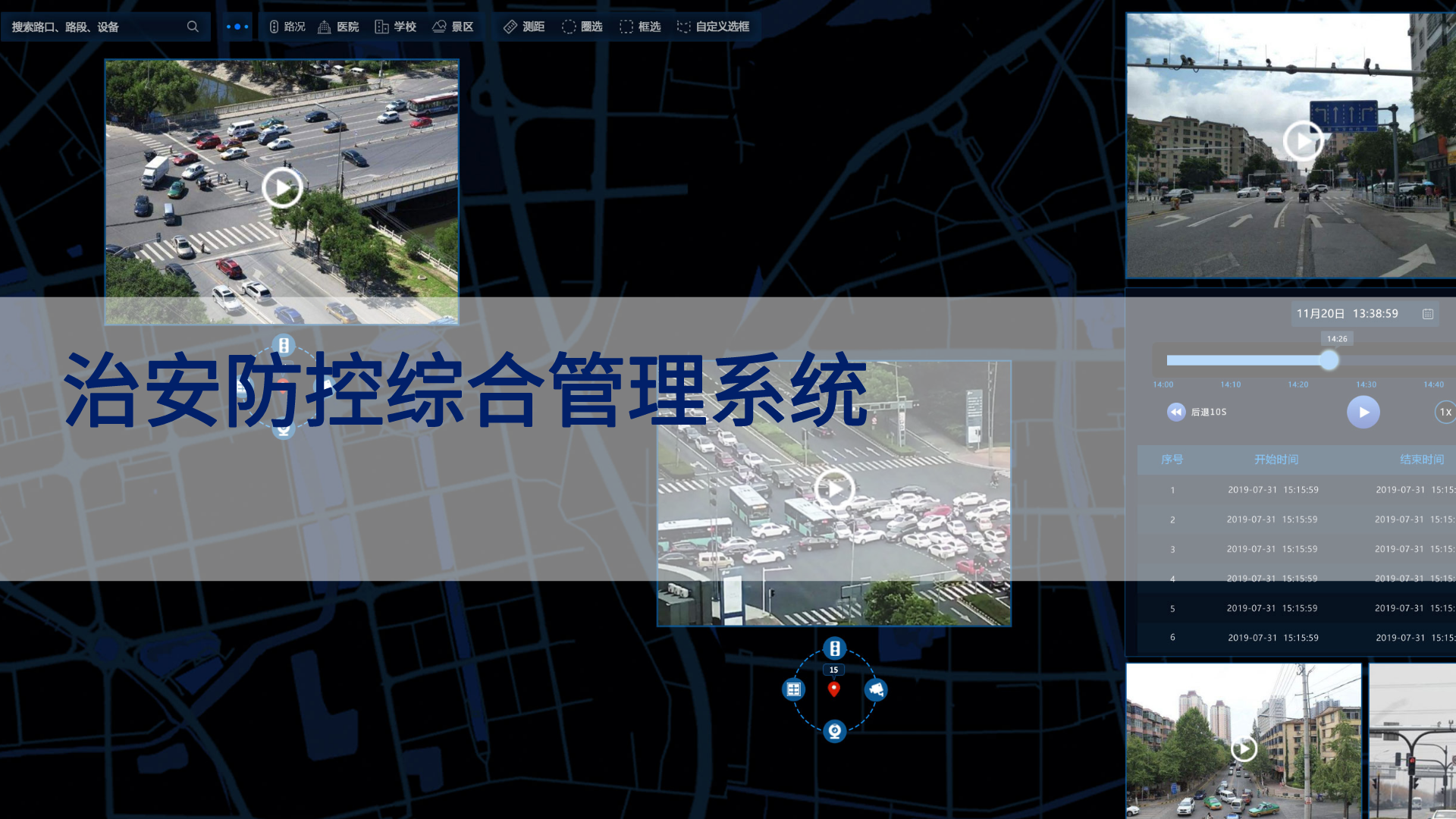The image size is (1456, 819).
Task: Click the 后退10S rewind button
Action: pyautogui.click(x=1176, y=412)
